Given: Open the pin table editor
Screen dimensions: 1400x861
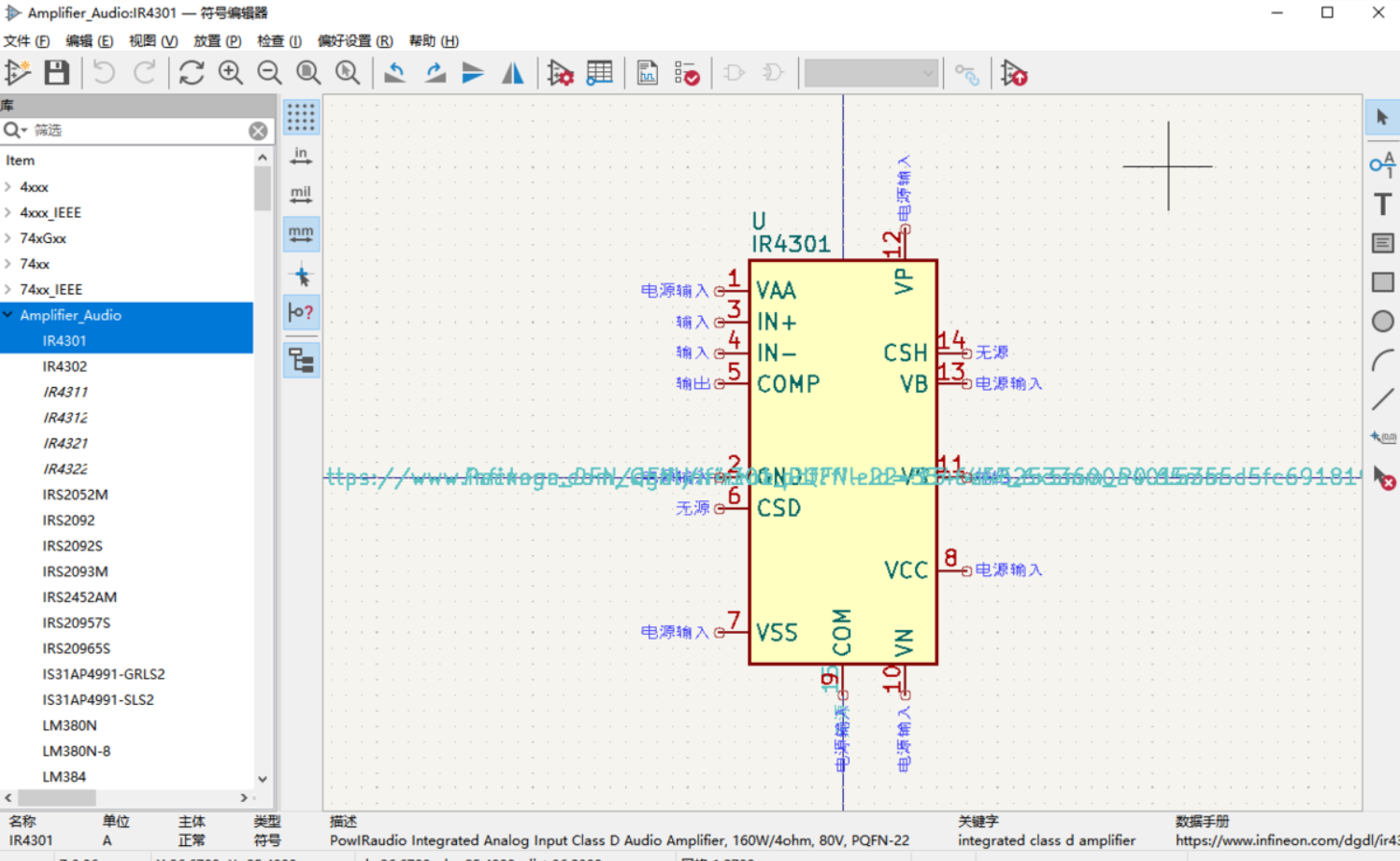Looking at the screenshot, I should click(599, 73).
